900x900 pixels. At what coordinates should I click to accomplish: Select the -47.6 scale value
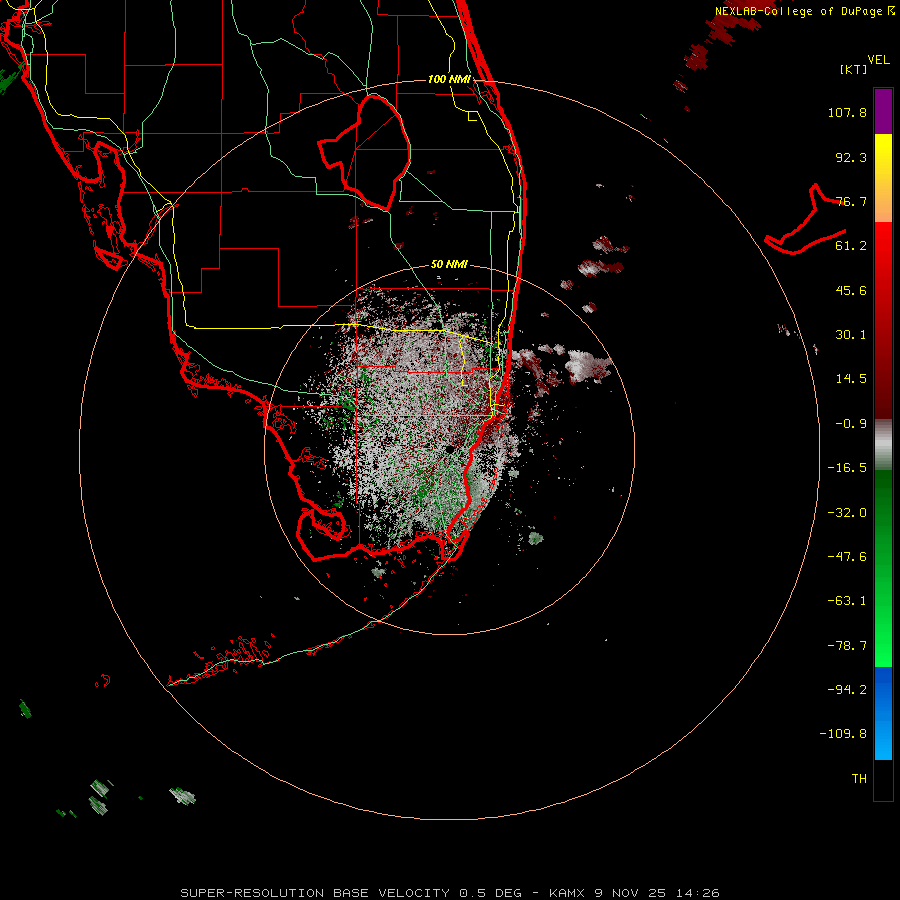(847, 557)
